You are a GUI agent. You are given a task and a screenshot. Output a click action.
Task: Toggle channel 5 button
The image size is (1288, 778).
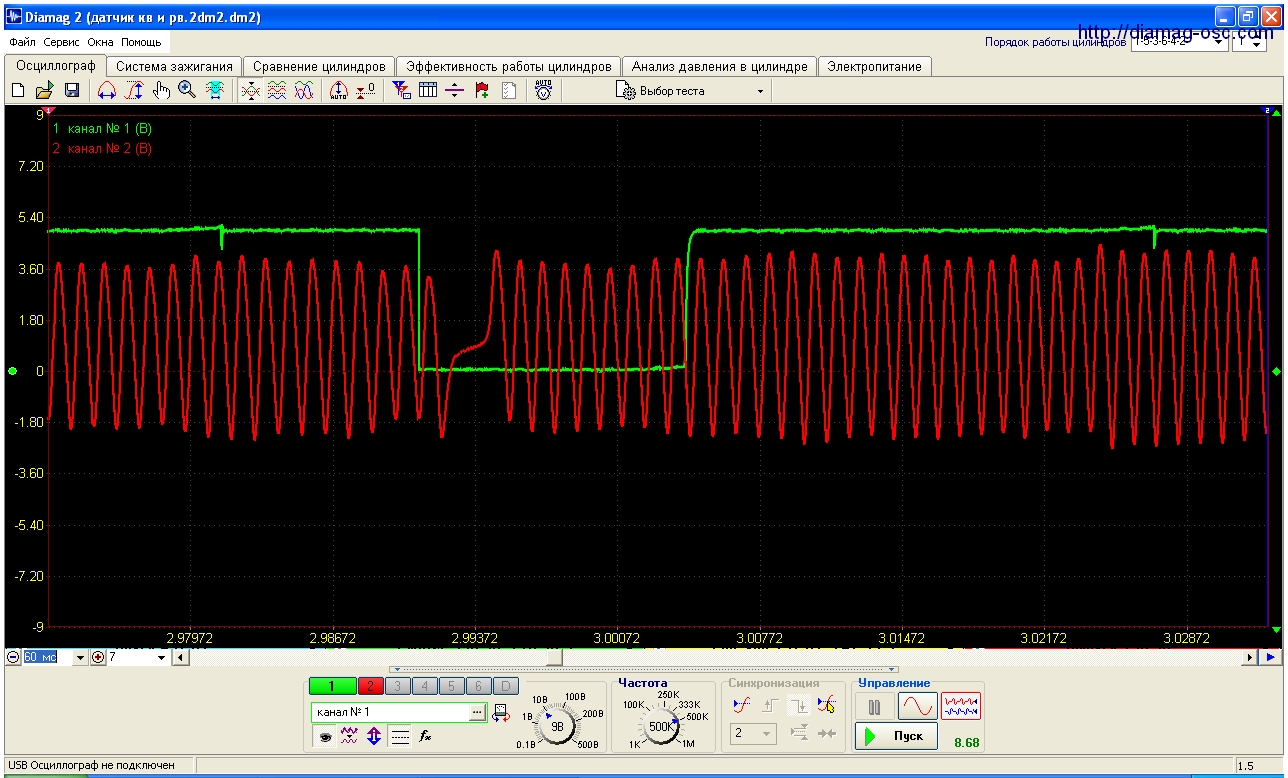452,686
